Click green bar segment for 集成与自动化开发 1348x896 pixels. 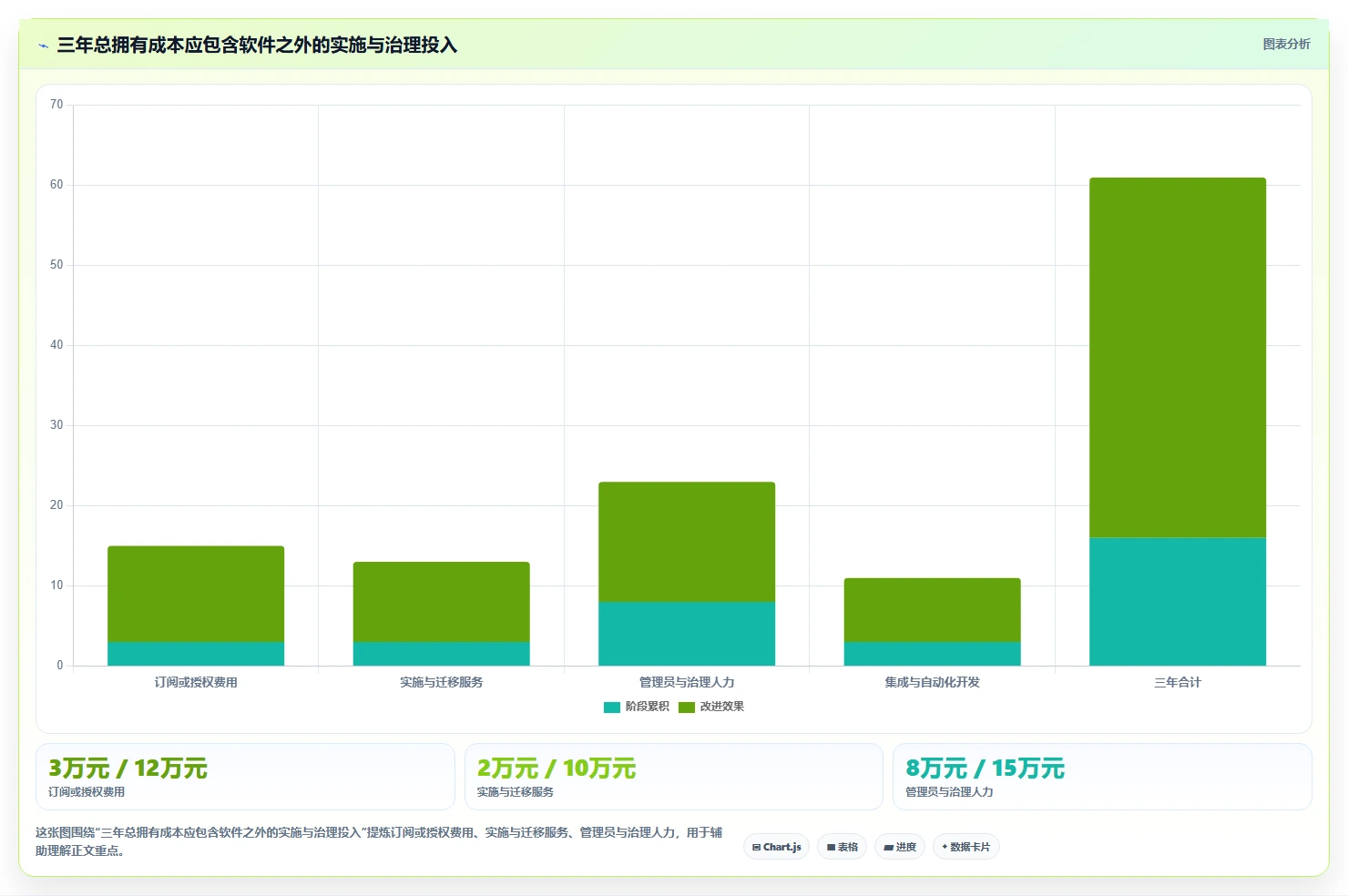[x=933, y=610]
